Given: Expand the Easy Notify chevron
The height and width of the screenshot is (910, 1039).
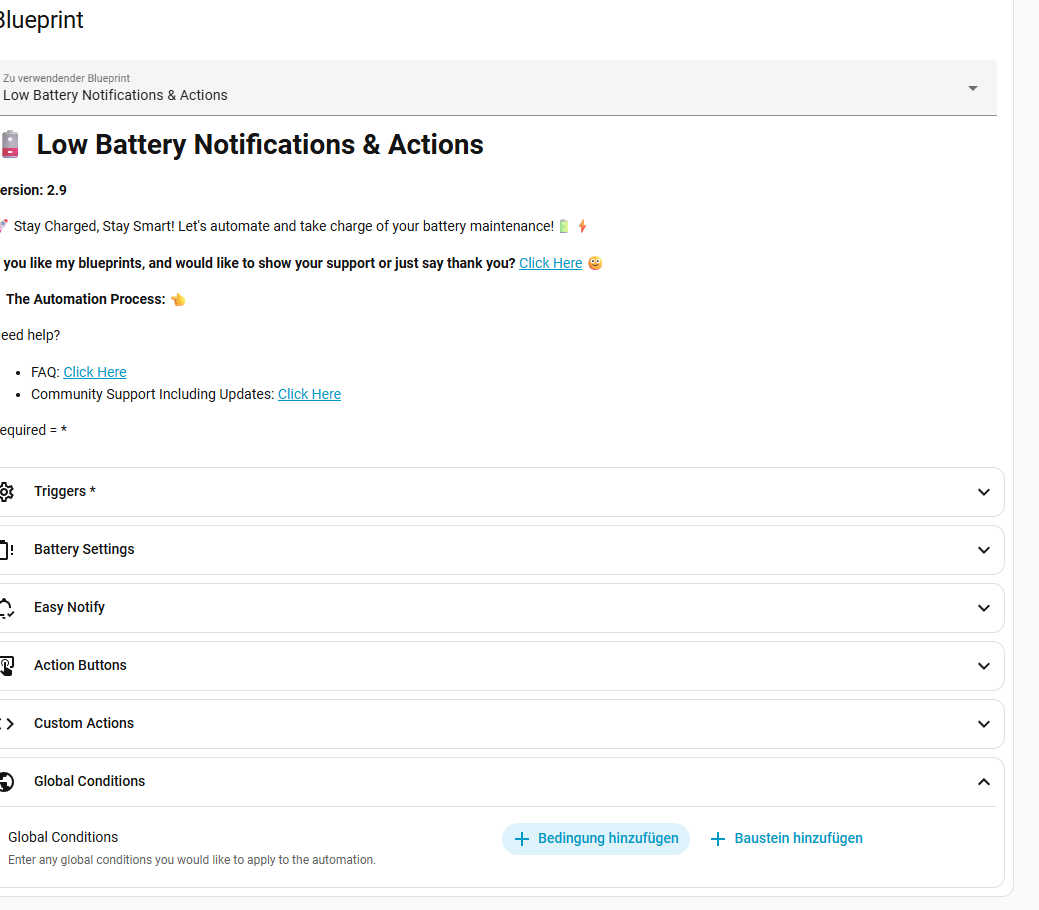Looking at the screenshot, I should 983,608.
